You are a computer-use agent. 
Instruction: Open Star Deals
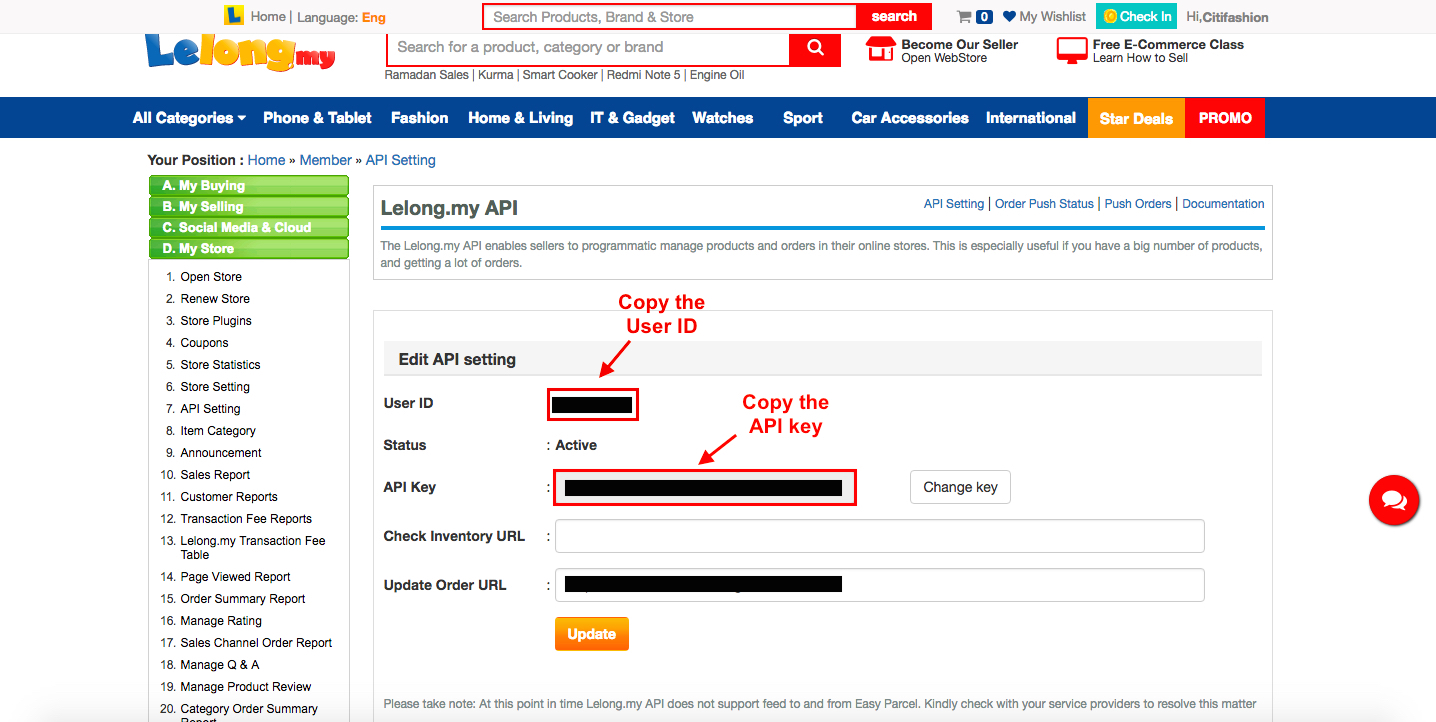(1136, 118)
